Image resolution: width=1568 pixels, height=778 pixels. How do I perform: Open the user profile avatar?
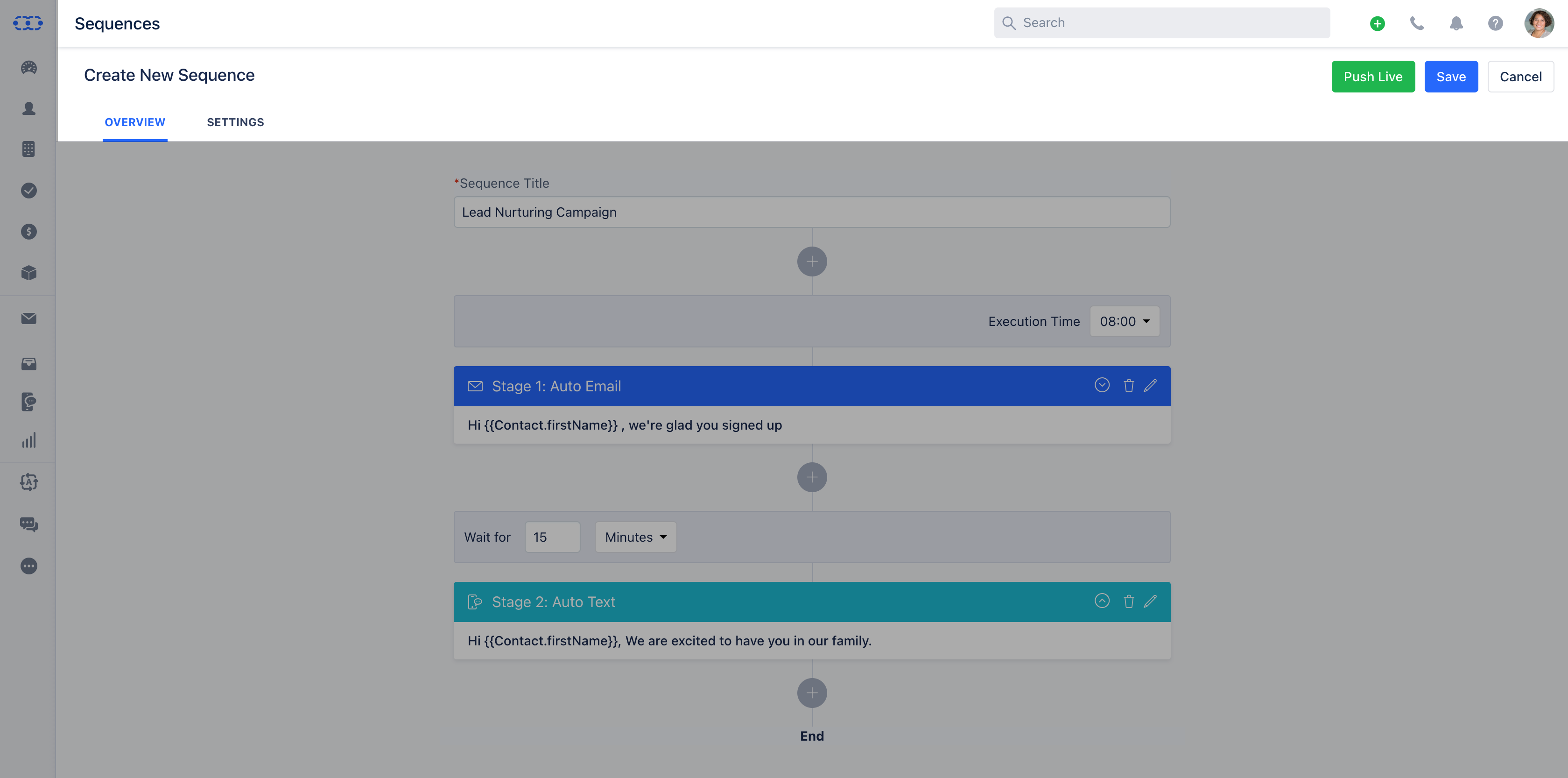1539,23
